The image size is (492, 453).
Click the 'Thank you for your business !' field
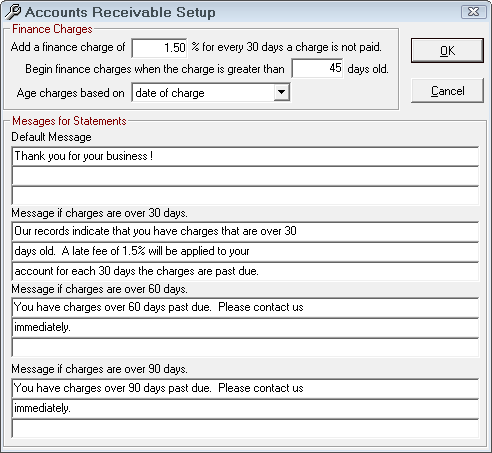pyautogui.click(x=245, y=156)
